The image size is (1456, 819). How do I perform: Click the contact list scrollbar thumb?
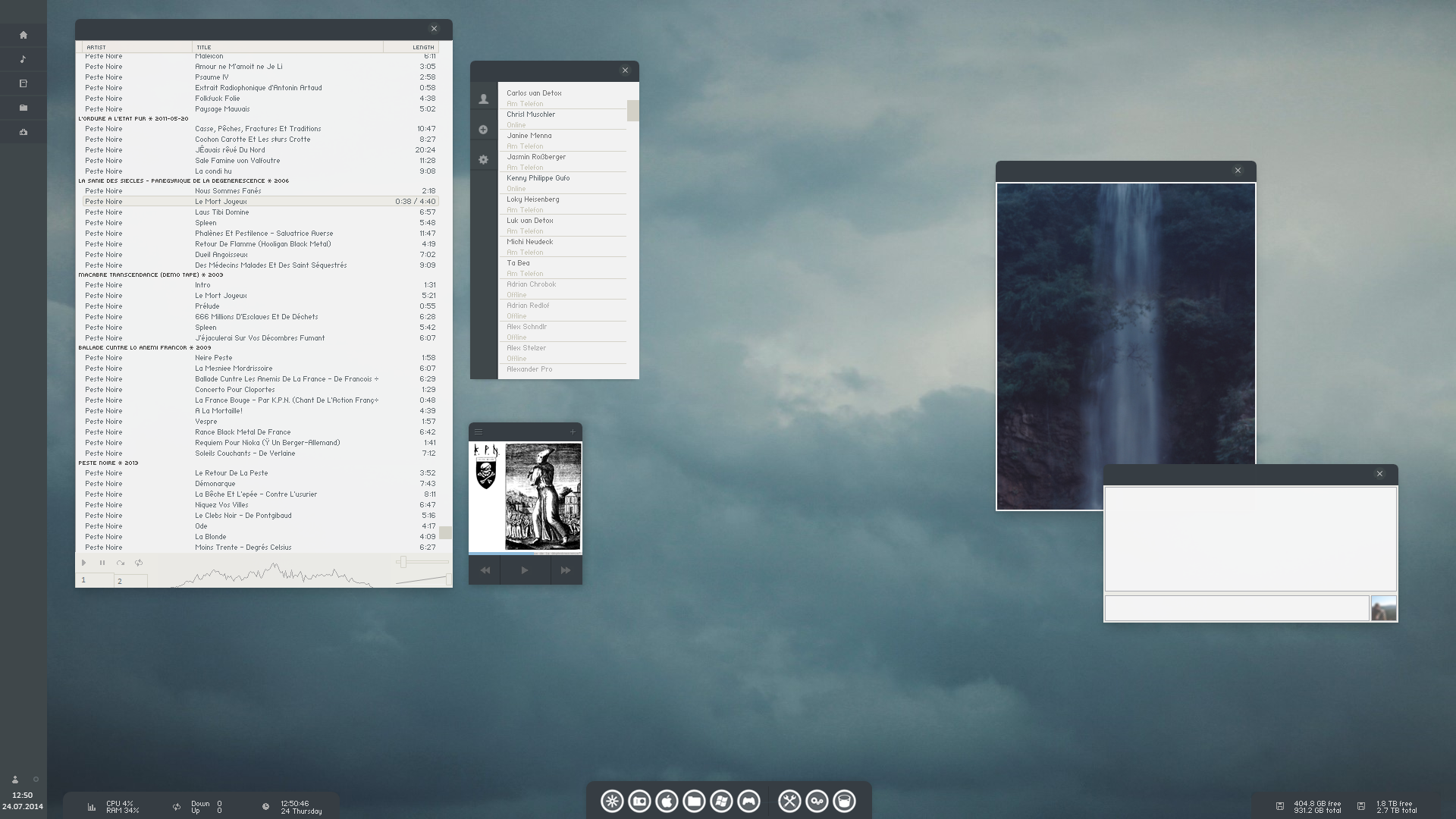pyautogui.click(x=632, y=111)
